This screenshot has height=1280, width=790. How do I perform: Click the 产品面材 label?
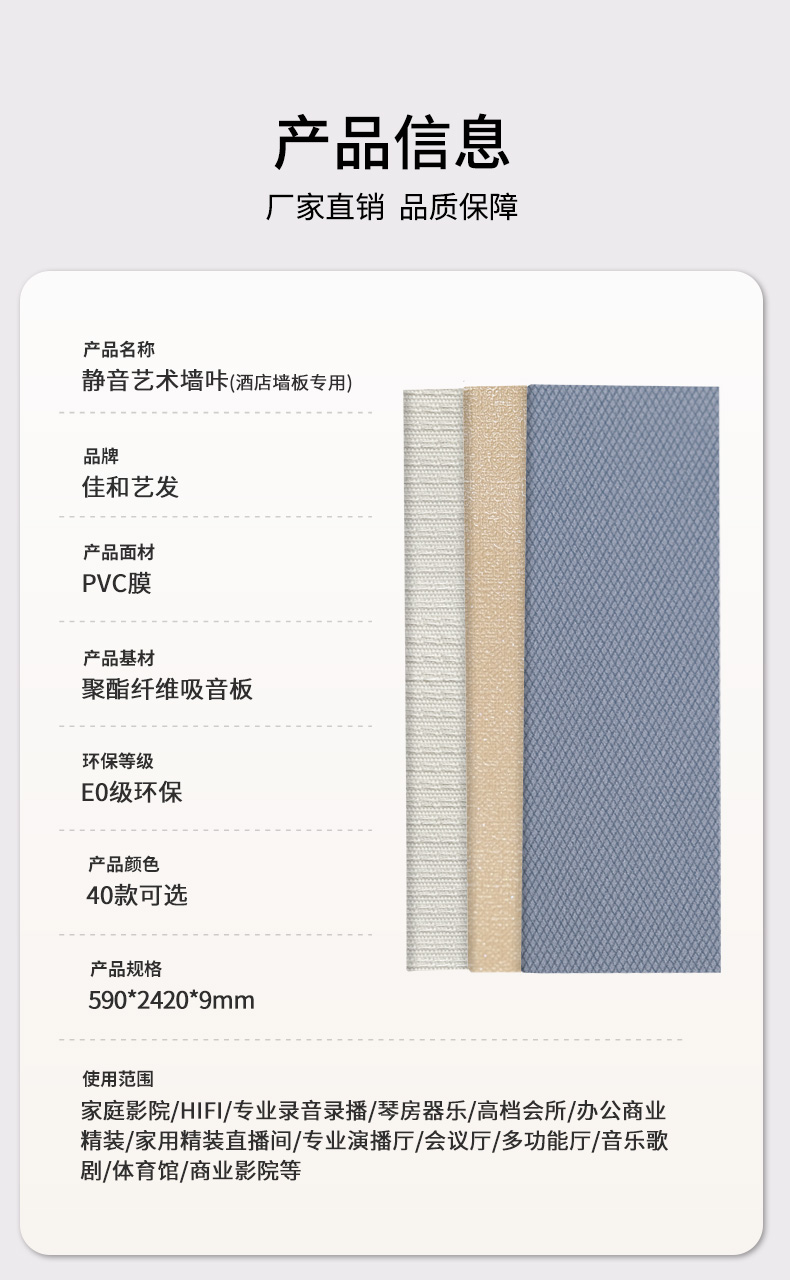118,553
